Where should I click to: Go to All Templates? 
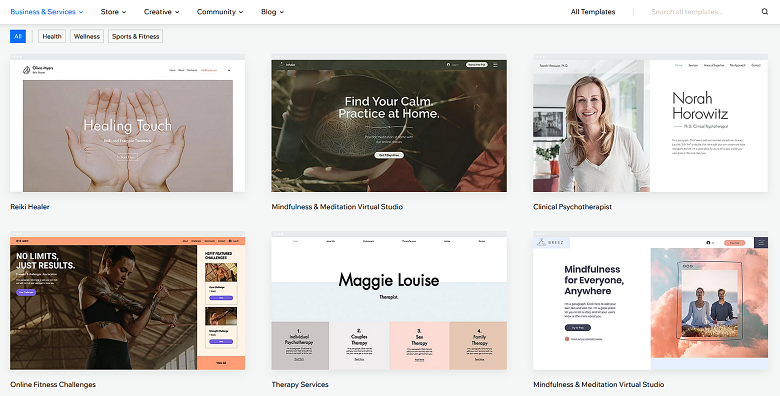(593, 11)
